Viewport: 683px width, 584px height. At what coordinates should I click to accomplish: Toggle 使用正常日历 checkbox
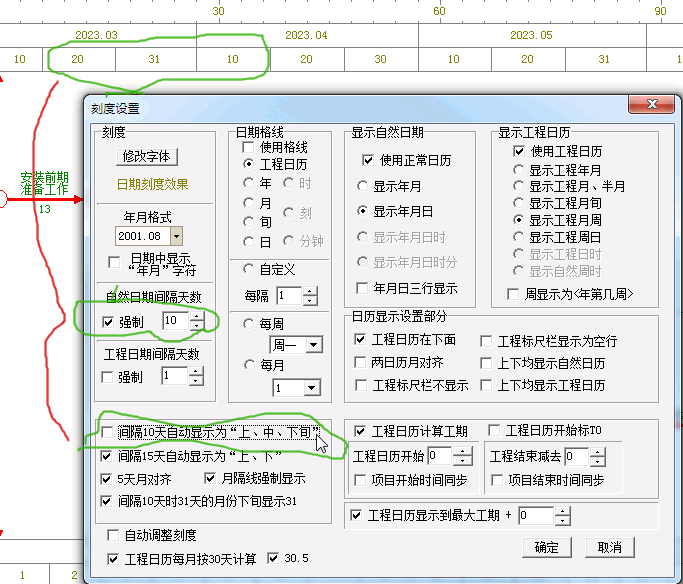[x=368, y=160]
